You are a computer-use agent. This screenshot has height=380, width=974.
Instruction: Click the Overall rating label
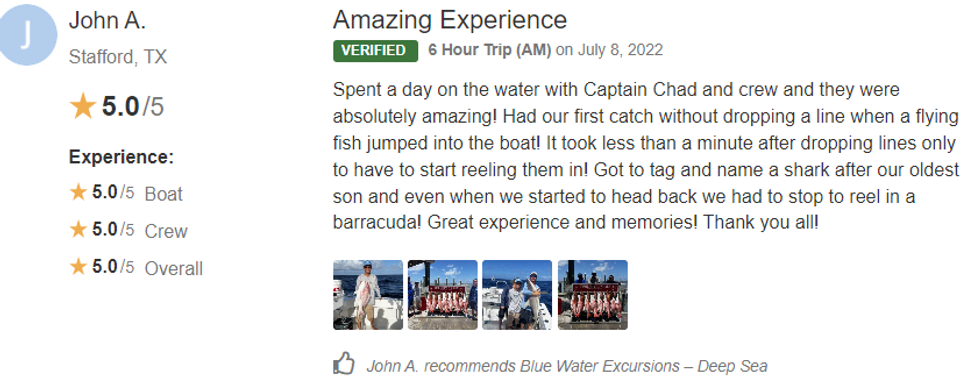pos(173,268)
